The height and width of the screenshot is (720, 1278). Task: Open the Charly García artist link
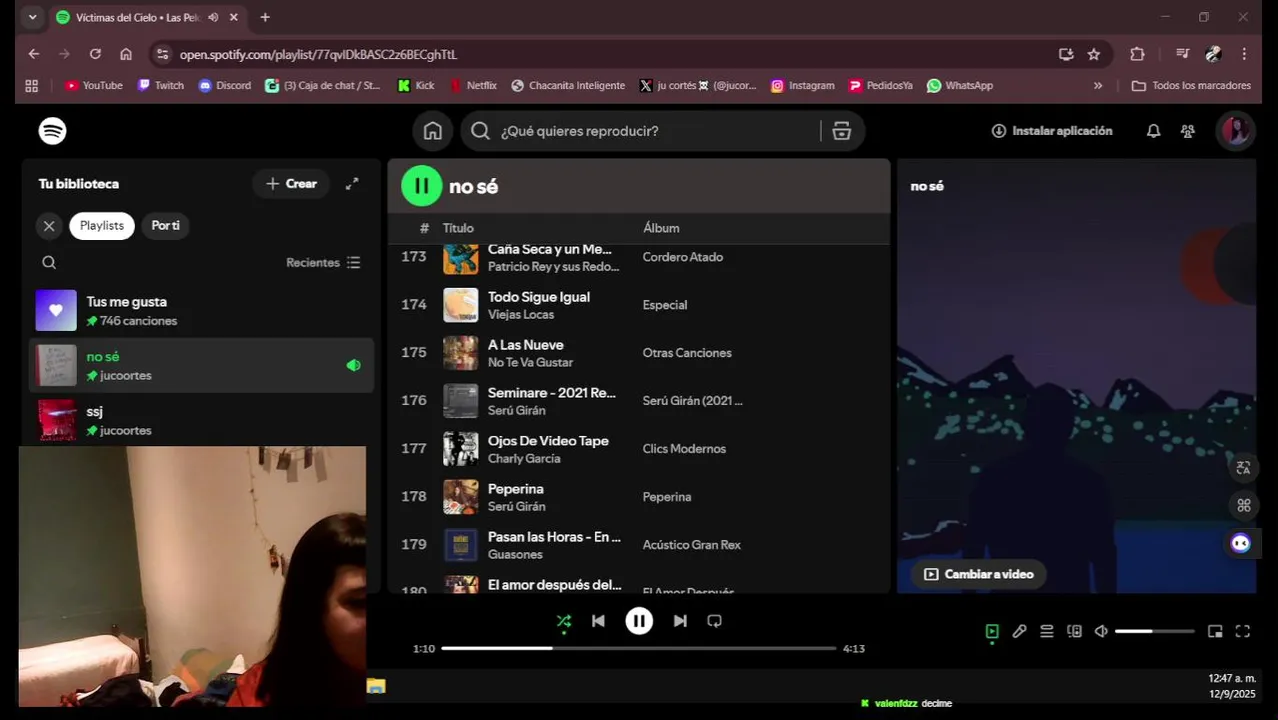click(523, 459)
